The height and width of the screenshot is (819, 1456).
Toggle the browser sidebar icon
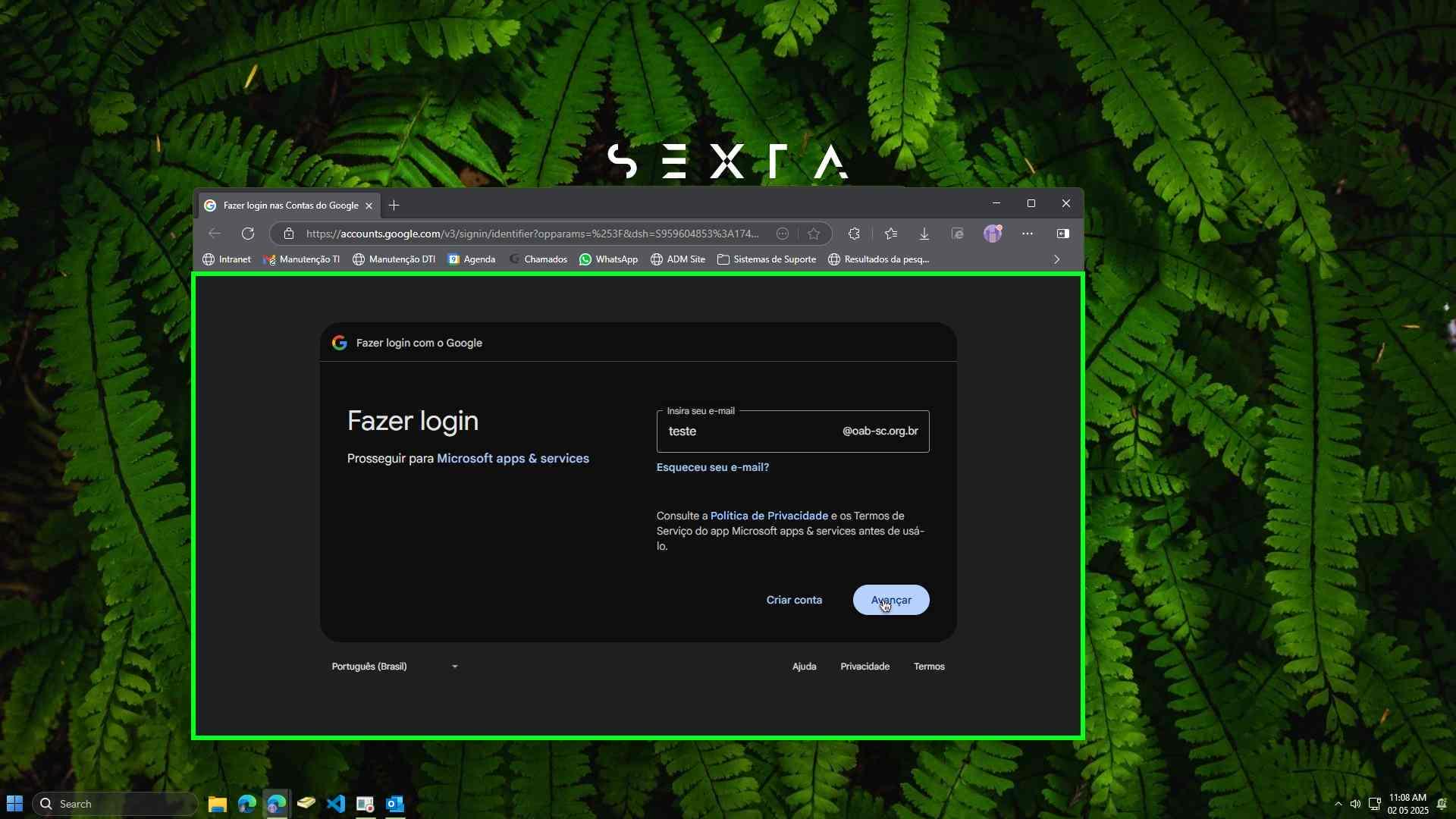pos(1063,234)
